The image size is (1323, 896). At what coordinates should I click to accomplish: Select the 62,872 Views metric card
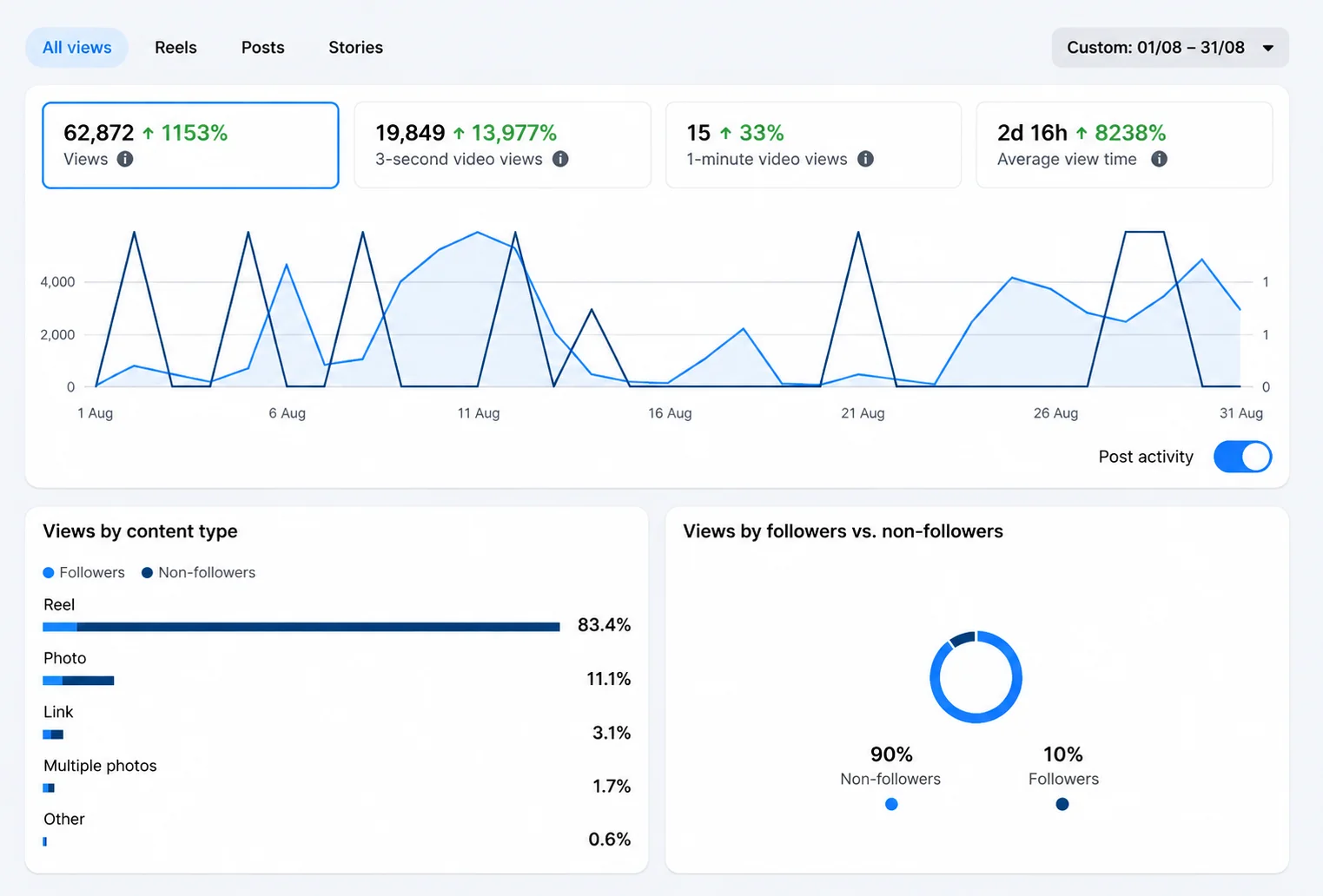click(x=190, y=145)
